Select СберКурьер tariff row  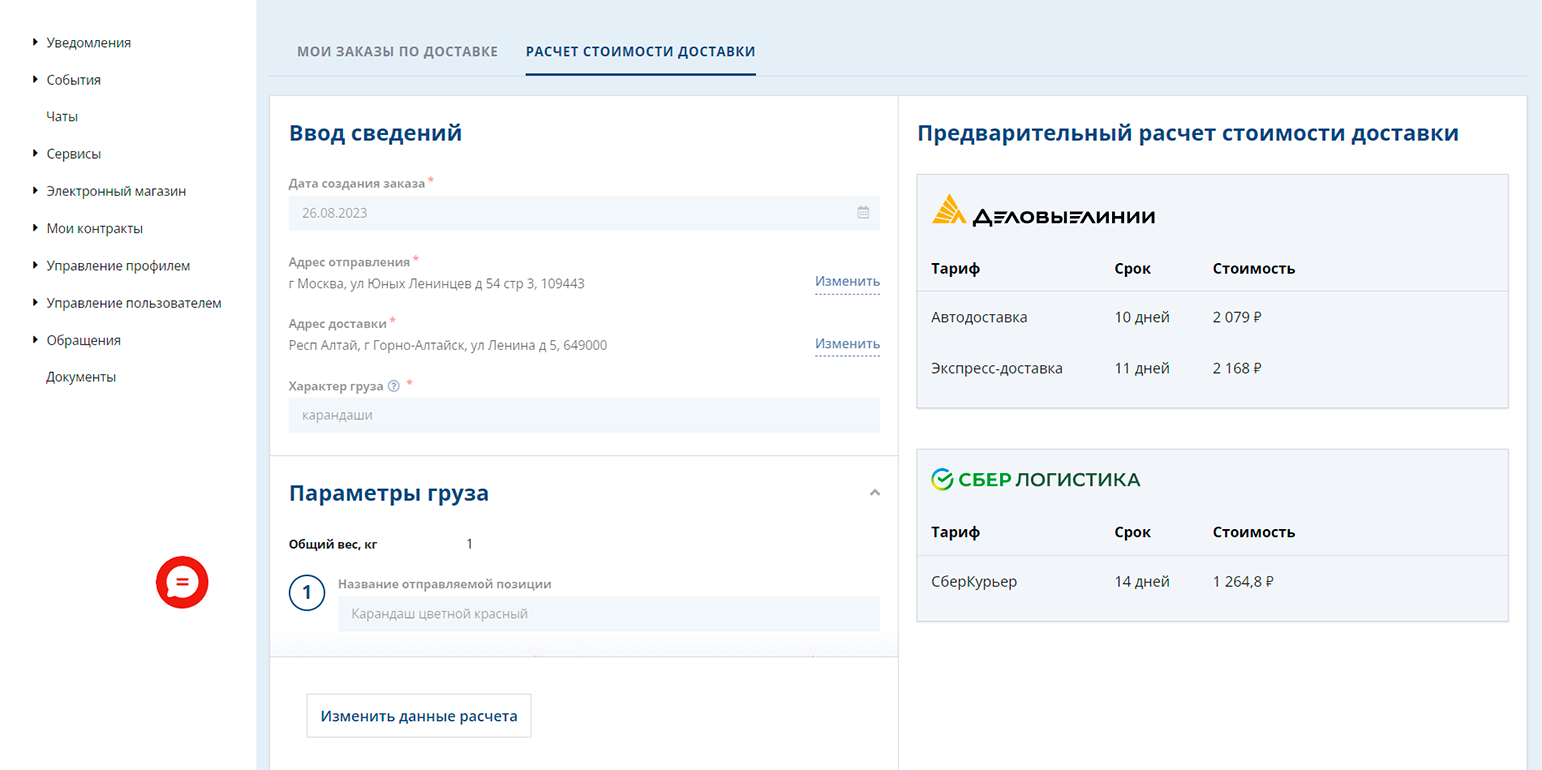point(1212,581)
